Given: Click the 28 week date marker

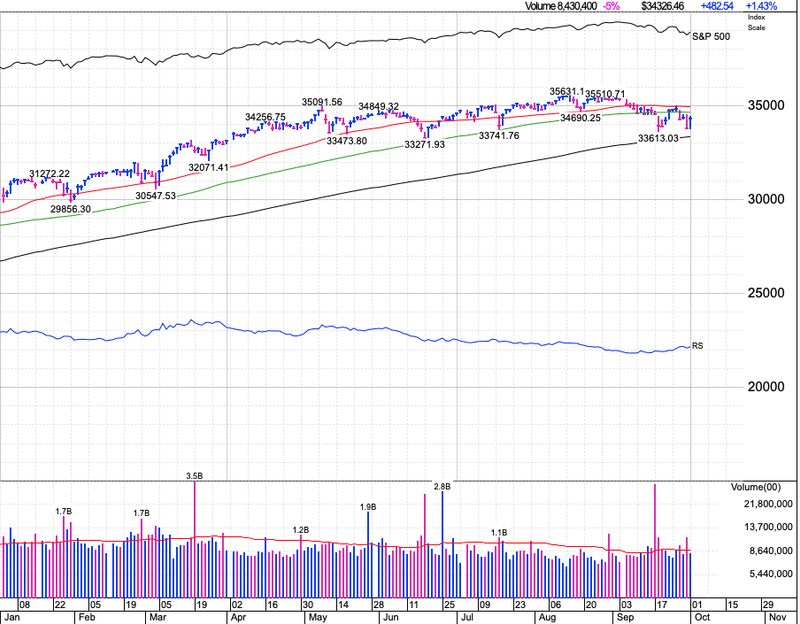Looking at the screenshot, I should (x=379, y=605).
